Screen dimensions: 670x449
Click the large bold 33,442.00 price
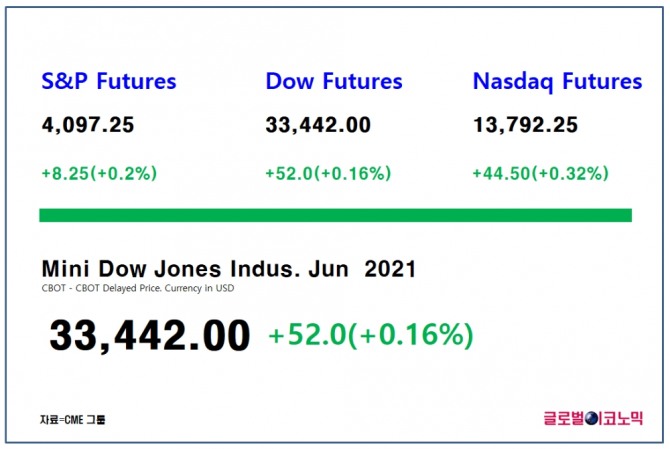pos(149,335)
